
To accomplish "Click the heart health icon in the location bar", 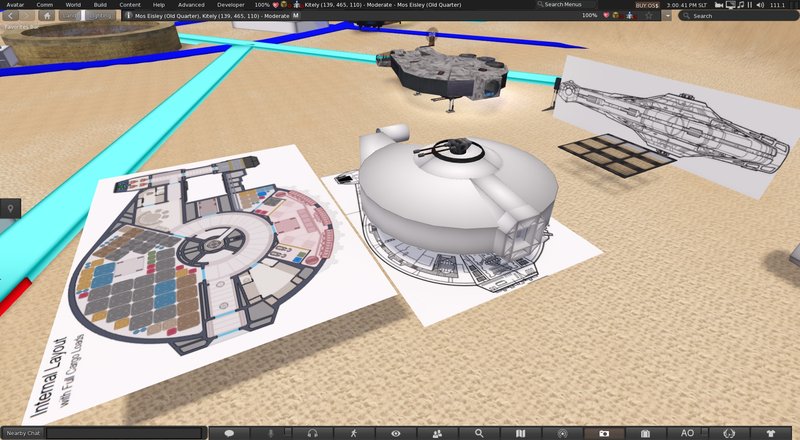I will (x=606, y=16).
